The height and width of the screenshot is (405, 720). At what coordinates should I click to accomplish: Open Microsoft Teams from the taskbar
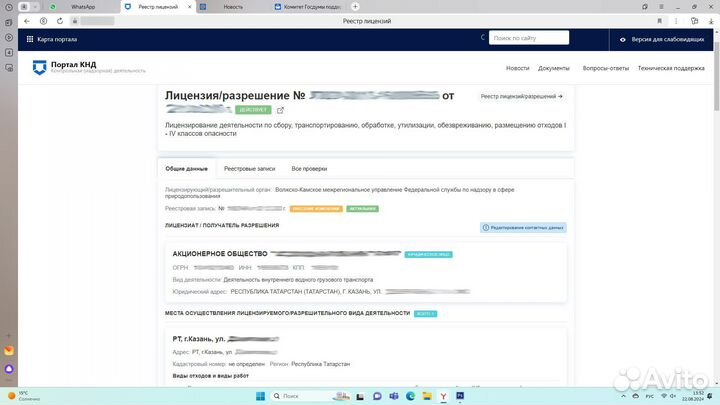[394, 396]
